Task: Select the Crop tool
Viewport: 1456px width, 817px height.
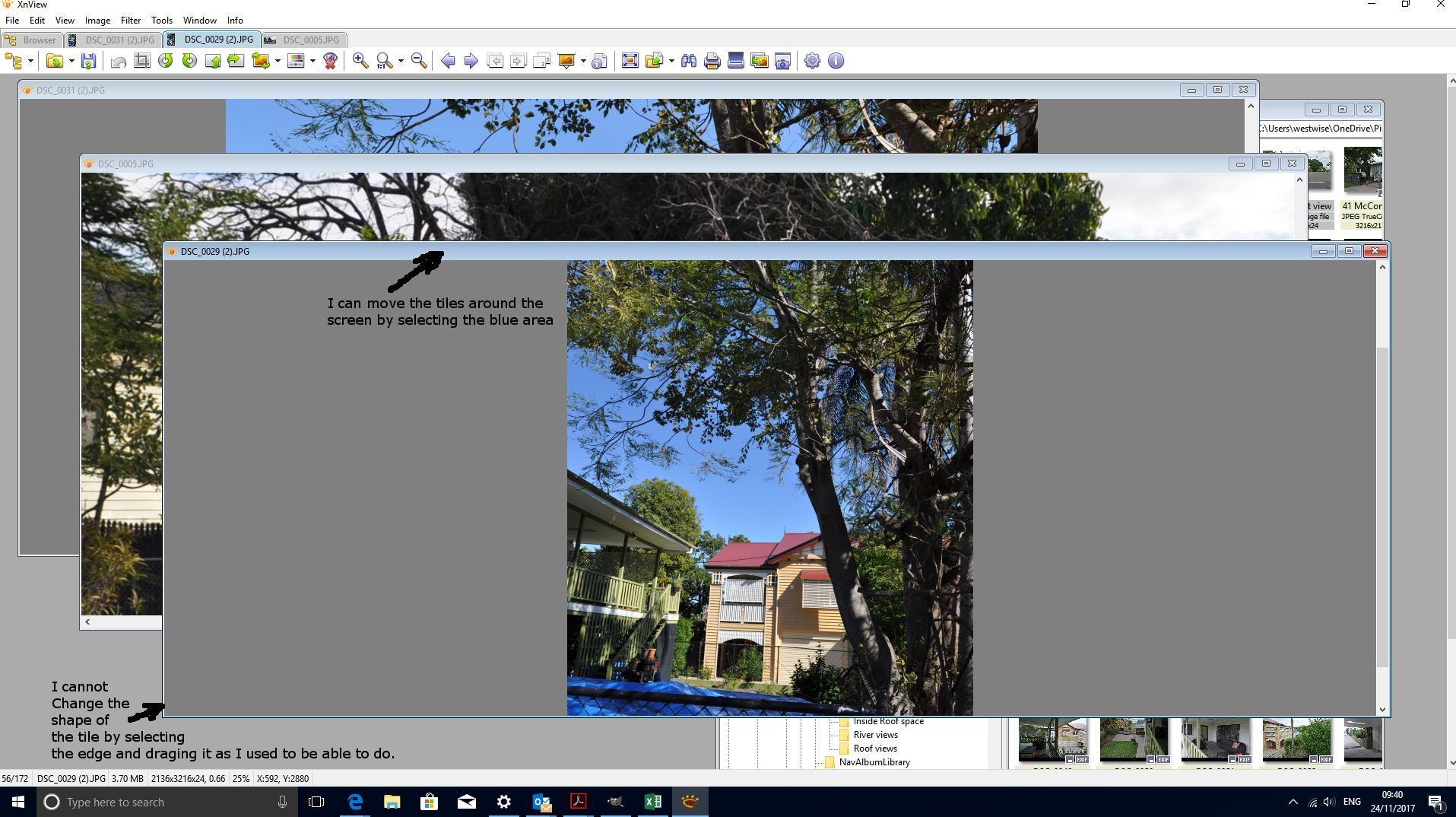Action: point(142,61)
